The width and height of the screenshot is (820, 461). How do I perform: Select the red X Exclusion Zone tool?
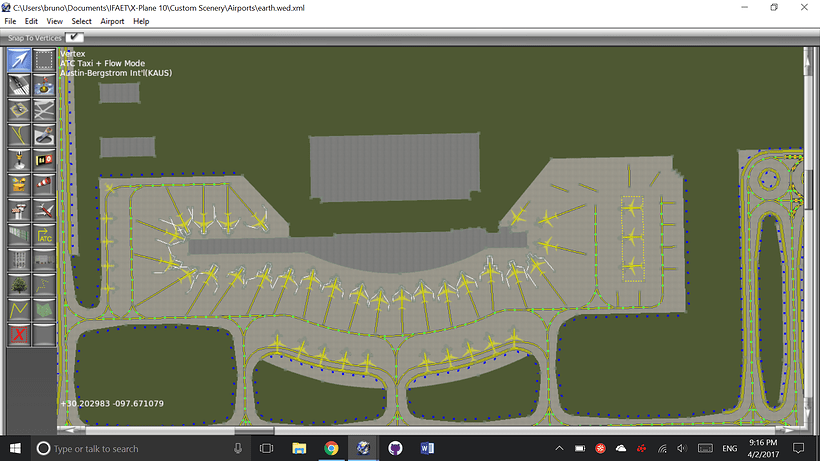pos(19,335)
